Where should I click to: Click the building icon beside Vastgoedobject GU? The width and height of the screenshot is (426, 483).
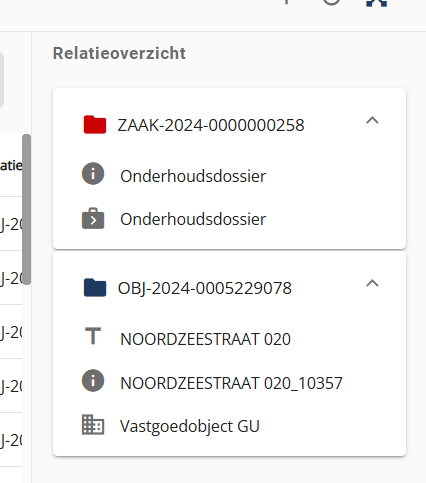click(x=93, y=425)
